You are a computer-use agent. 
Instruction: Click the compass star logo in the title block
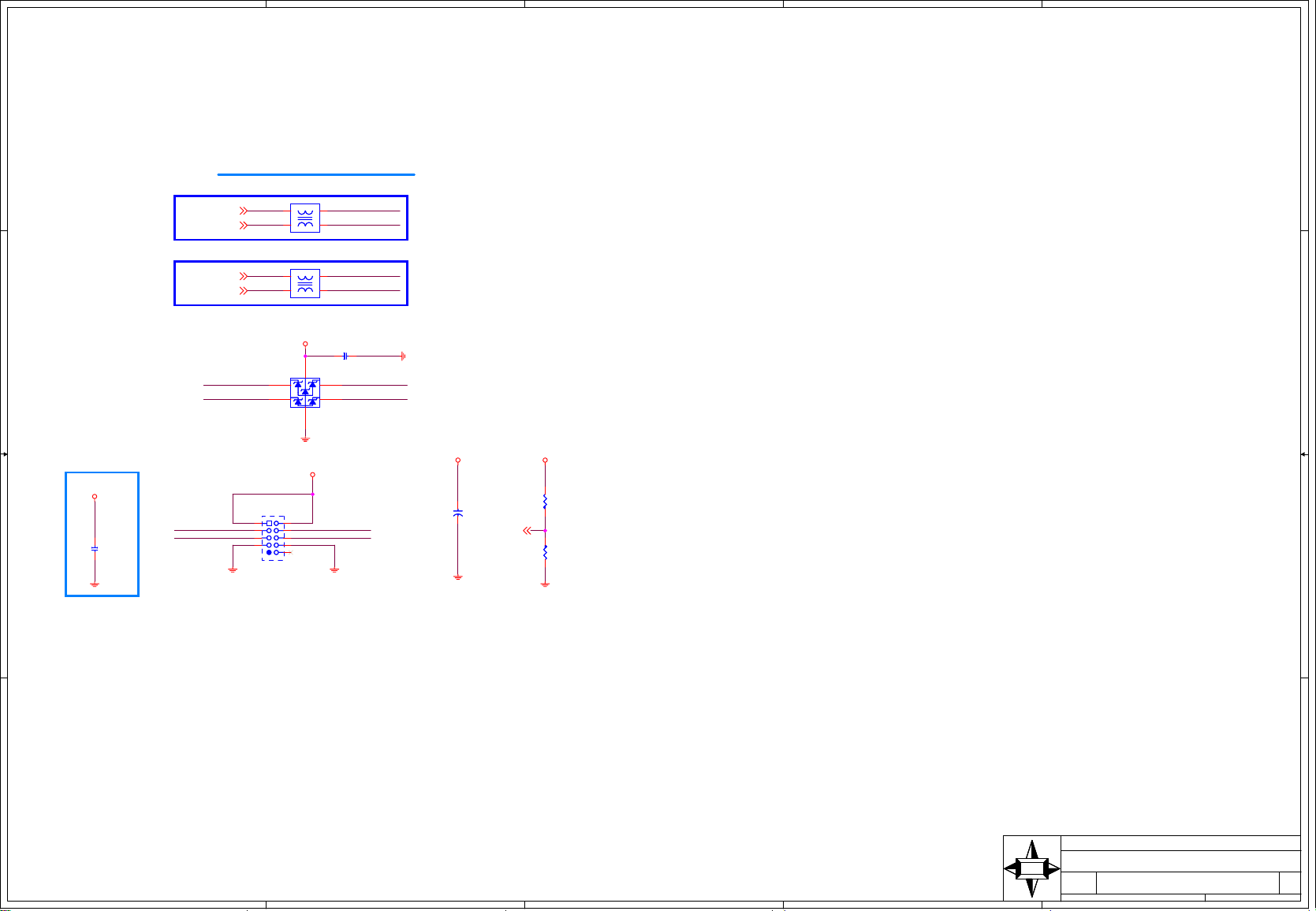[1031, 868]
